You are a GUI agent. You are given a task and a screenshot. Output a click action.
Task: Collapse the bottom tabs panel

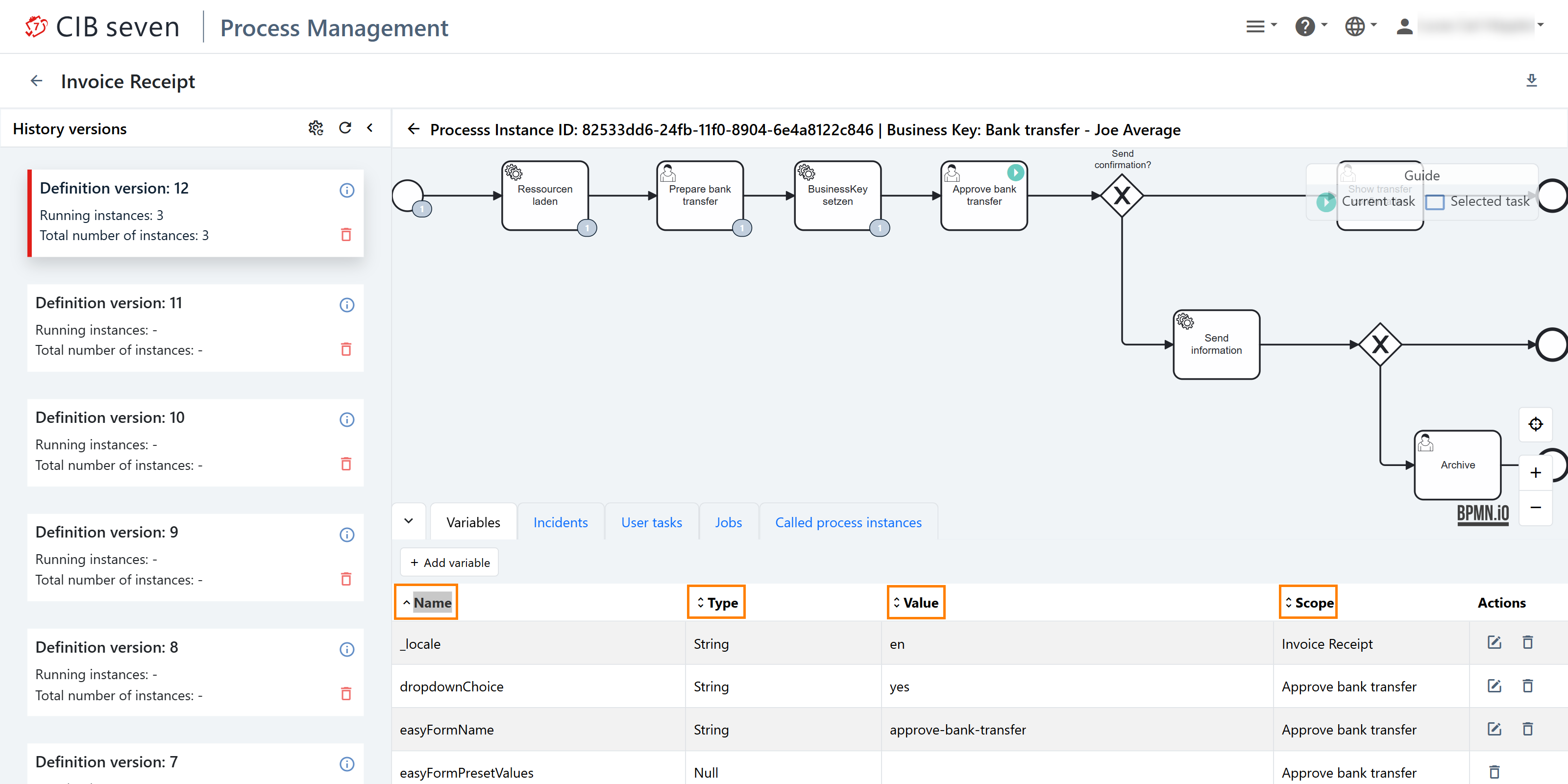pos(409,521)
